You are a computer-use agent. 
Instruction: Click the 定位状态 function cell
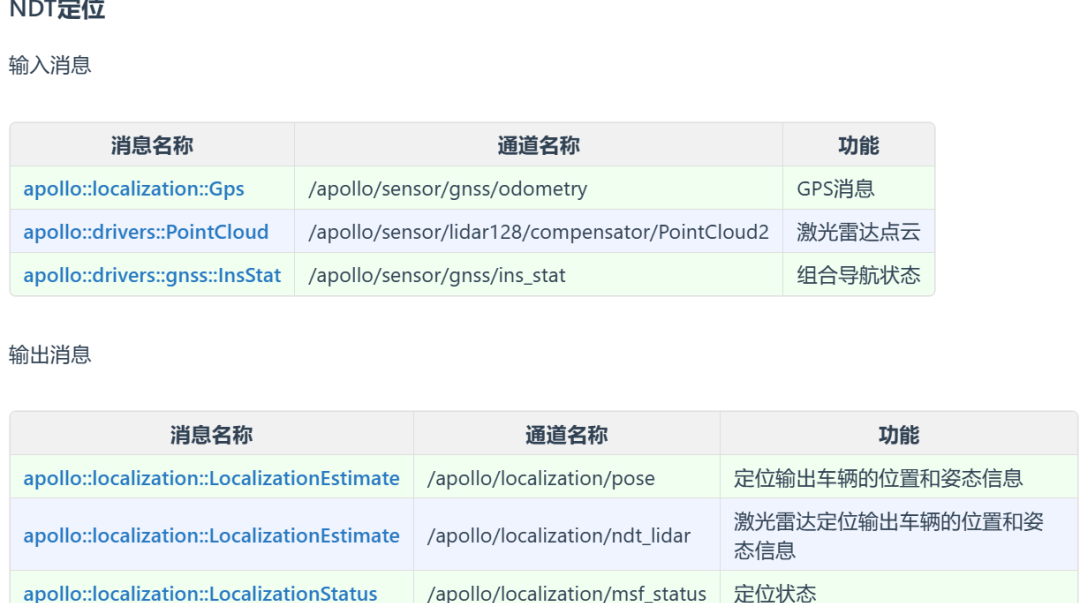(775, 593)
